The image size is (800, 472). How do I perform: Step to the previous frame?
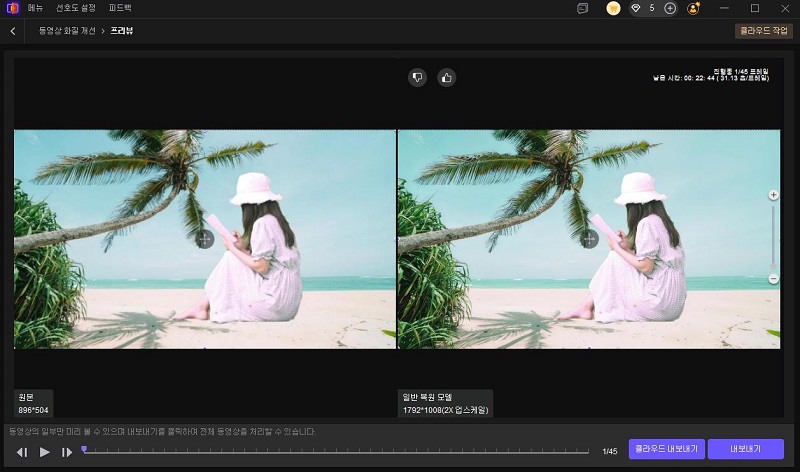[x=22, y=452]
